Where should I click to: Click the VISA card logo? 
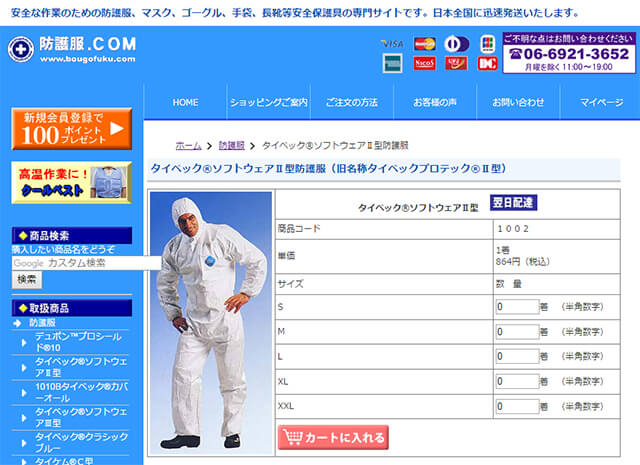click(392, 44)
